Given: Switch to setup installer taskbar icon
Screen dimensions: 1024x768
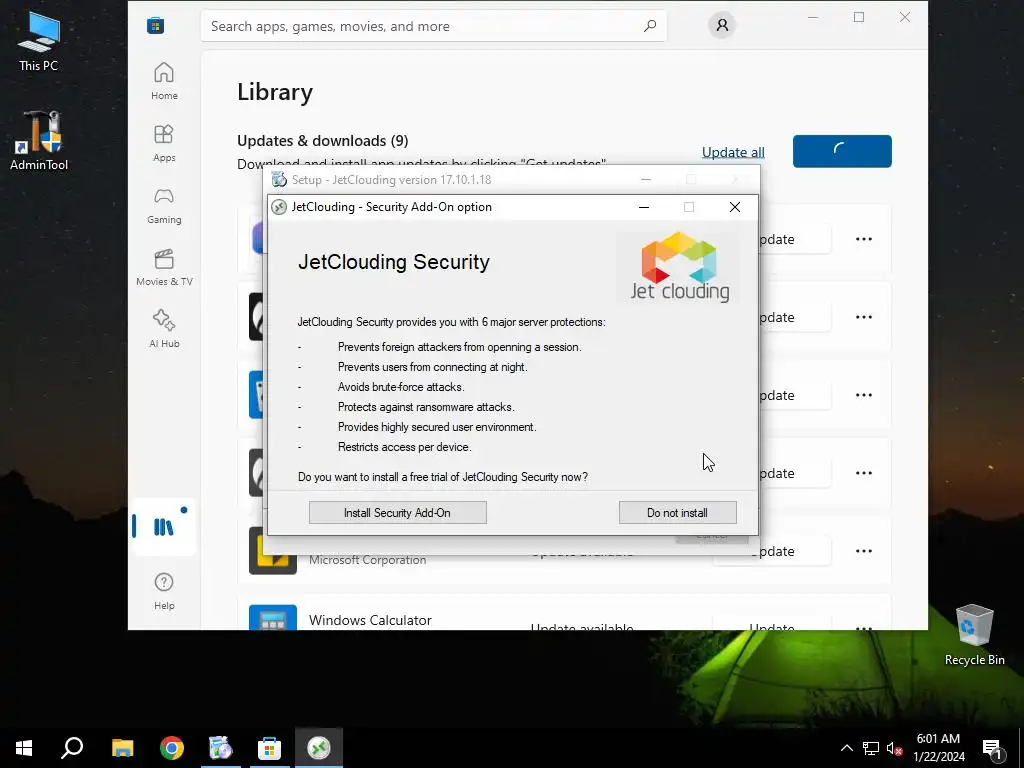Looking at the screenshot, I should [x=221, y=748].
